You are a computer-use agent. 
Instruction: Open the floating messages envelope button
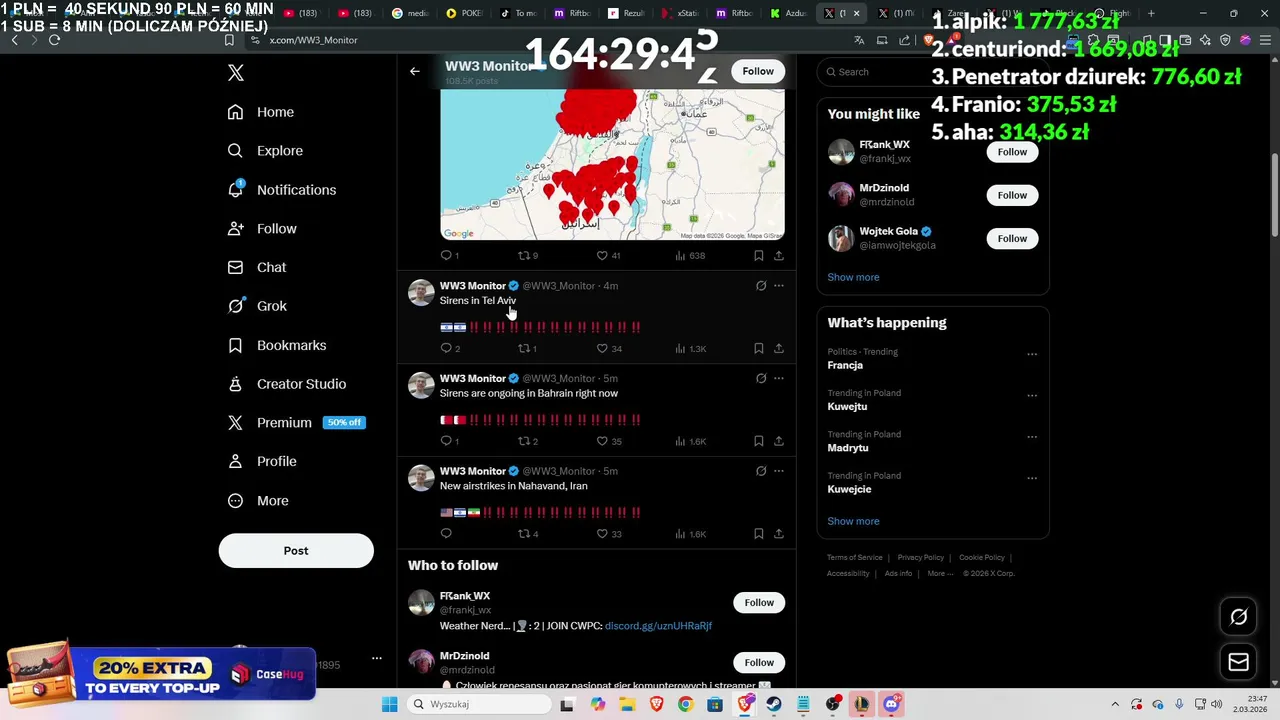coord(1238,662)
